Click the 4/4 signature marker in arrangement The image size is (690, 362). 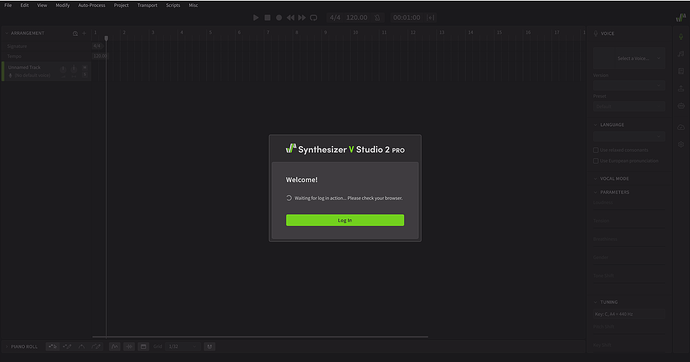tap(97, 46)
